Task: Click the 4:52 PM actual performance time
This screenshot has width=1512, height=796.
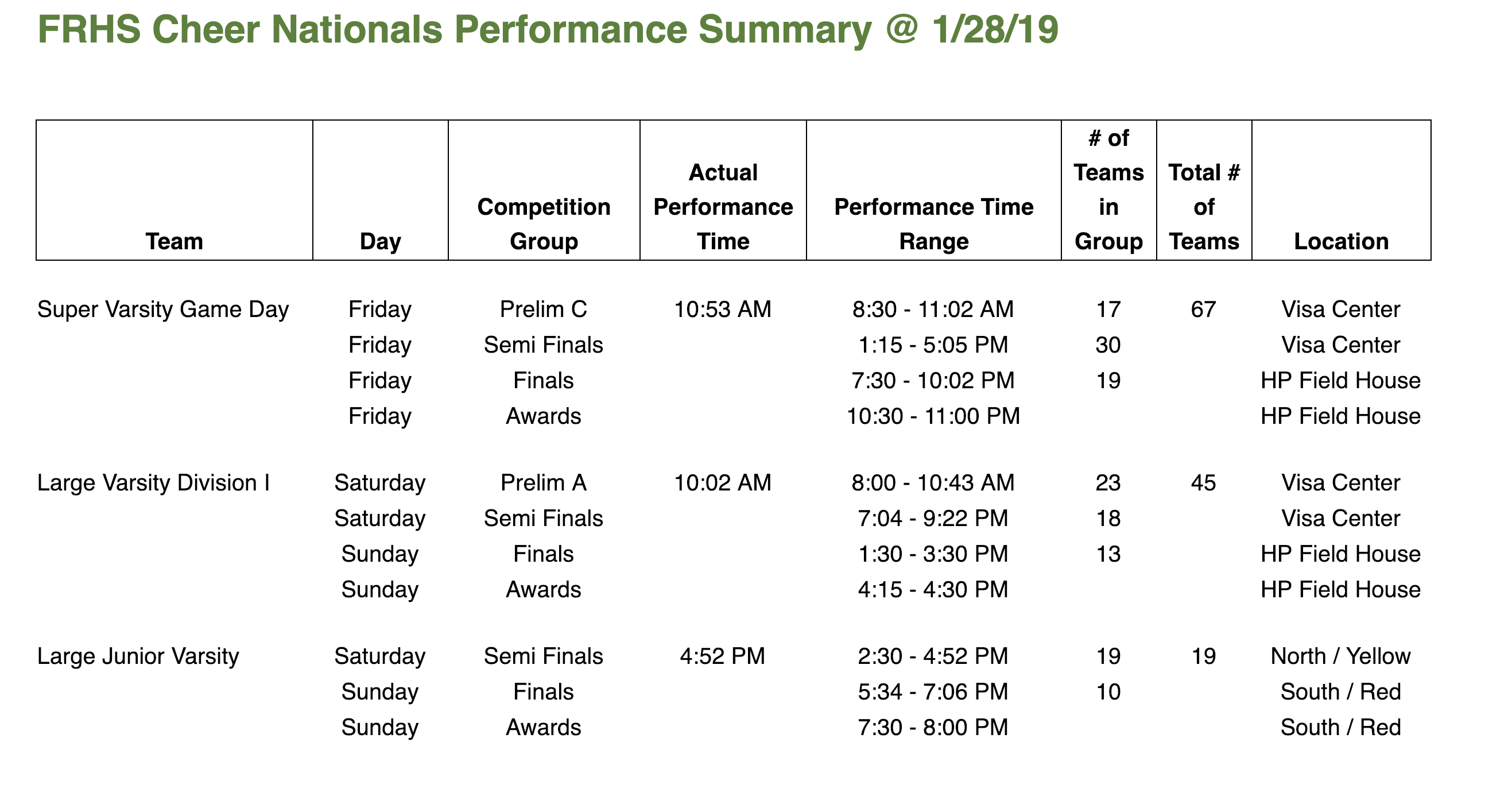Action: click(723, 656)
